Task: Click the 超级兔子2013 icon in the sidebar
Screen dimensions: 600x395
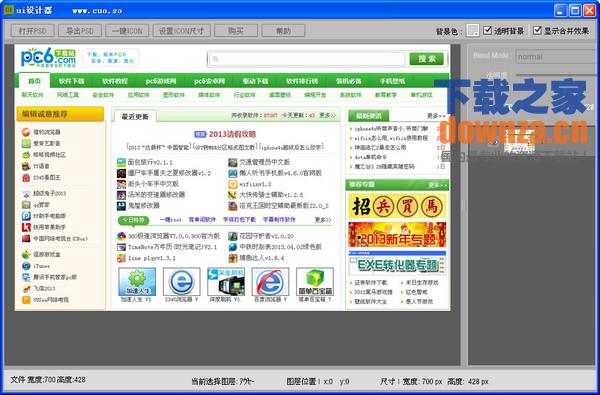Action: point(26,193)
